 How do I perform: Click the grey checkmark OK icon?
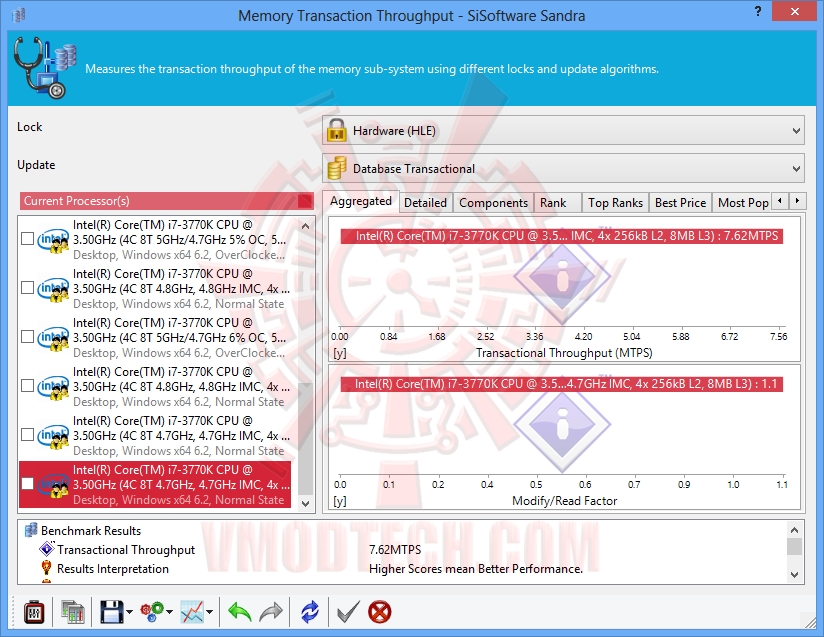pyautogui.click(x=348, y=612)
